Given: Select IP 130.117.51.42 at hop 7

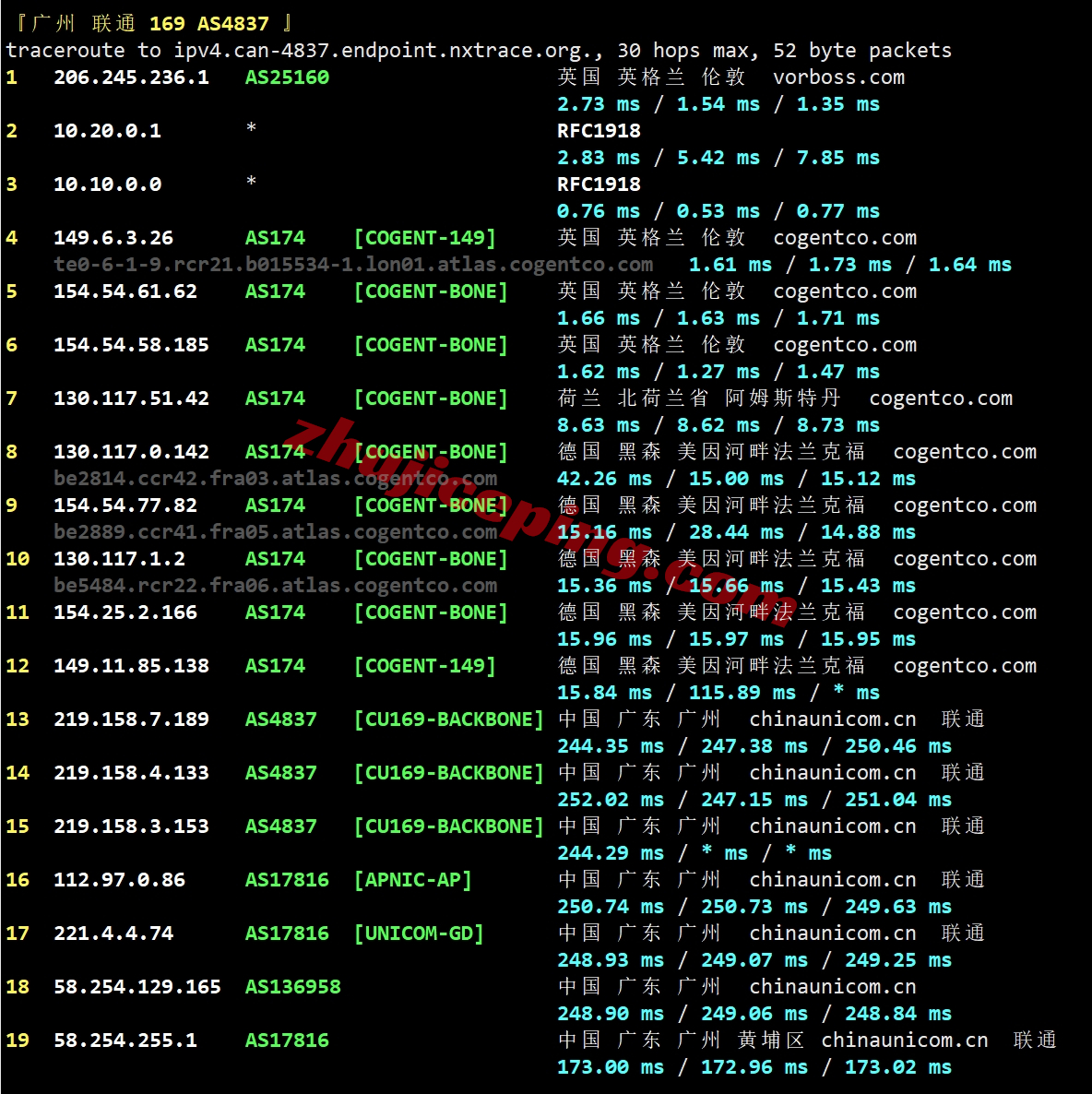Looking at the screenshot, I should (x=131, y=398).
